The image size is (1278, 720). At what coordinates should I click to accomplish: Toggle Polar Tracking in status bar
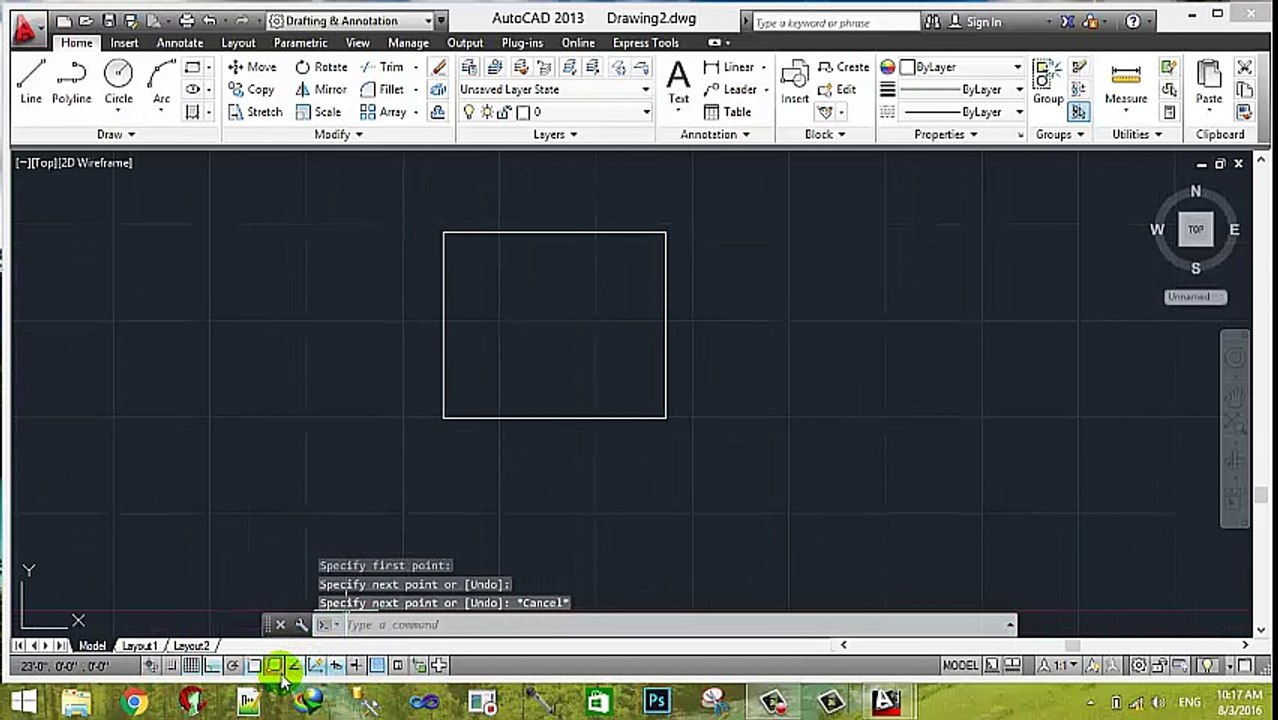[x=232, y=666]
